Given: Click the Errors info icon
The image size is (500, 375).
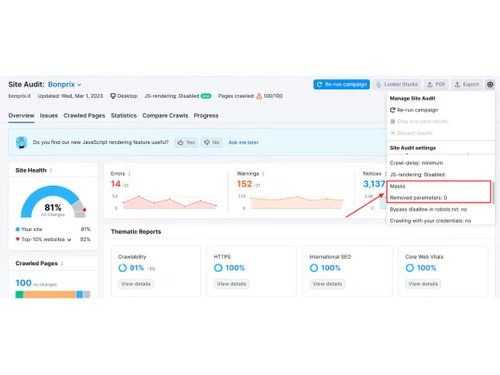Looking at the screenshot, I should click(x=129, y=174).
